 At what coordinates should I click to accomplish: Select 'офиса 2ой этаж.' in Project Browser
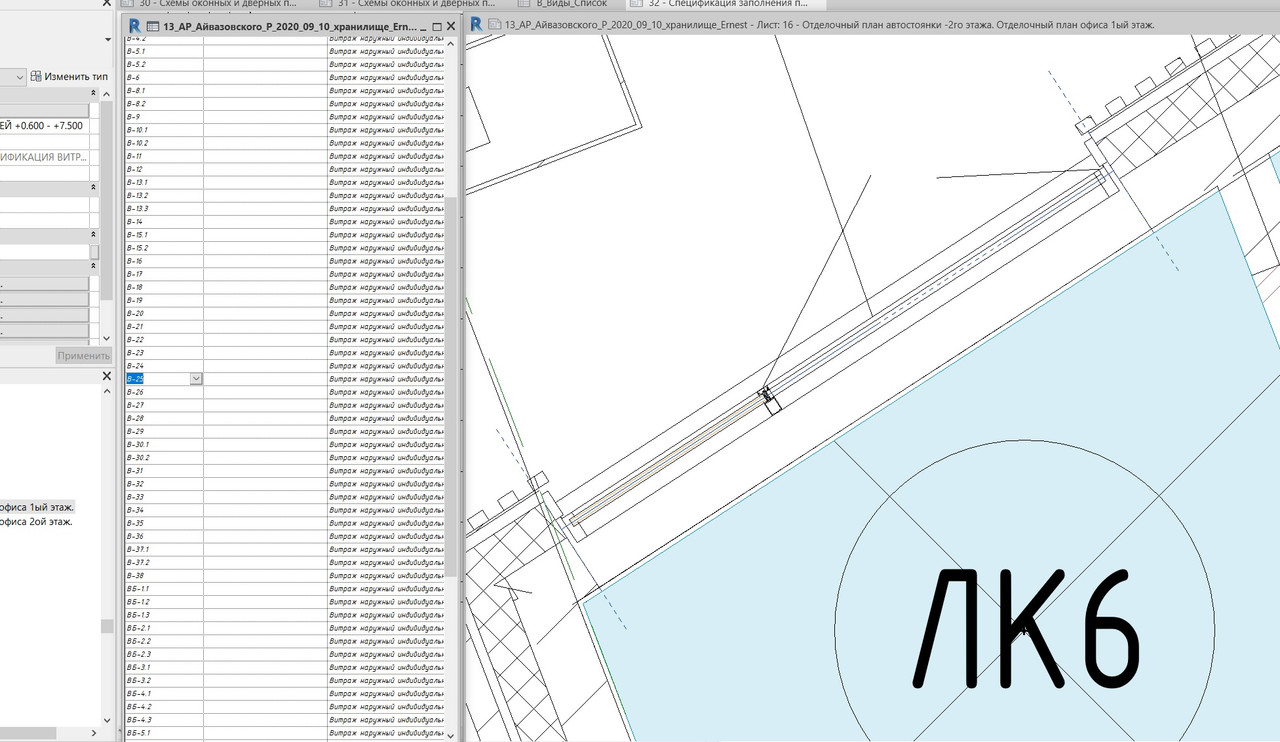tap(38, 521)
